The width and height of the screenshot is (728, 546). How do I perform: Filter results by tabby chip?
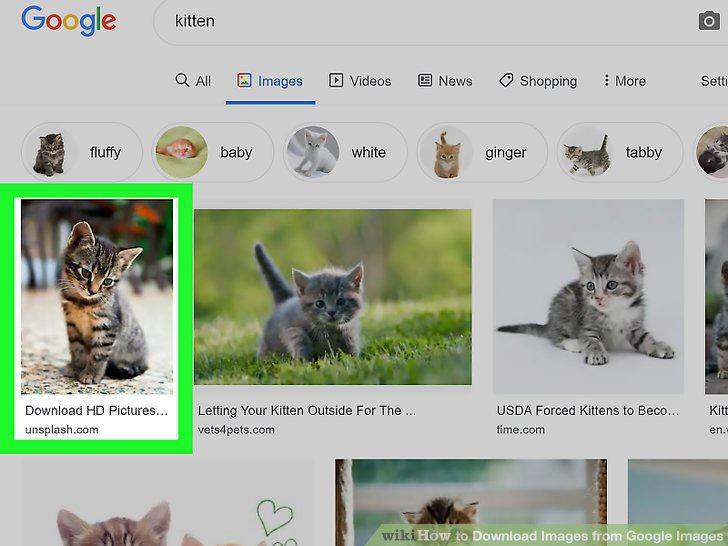coord(620,152)
